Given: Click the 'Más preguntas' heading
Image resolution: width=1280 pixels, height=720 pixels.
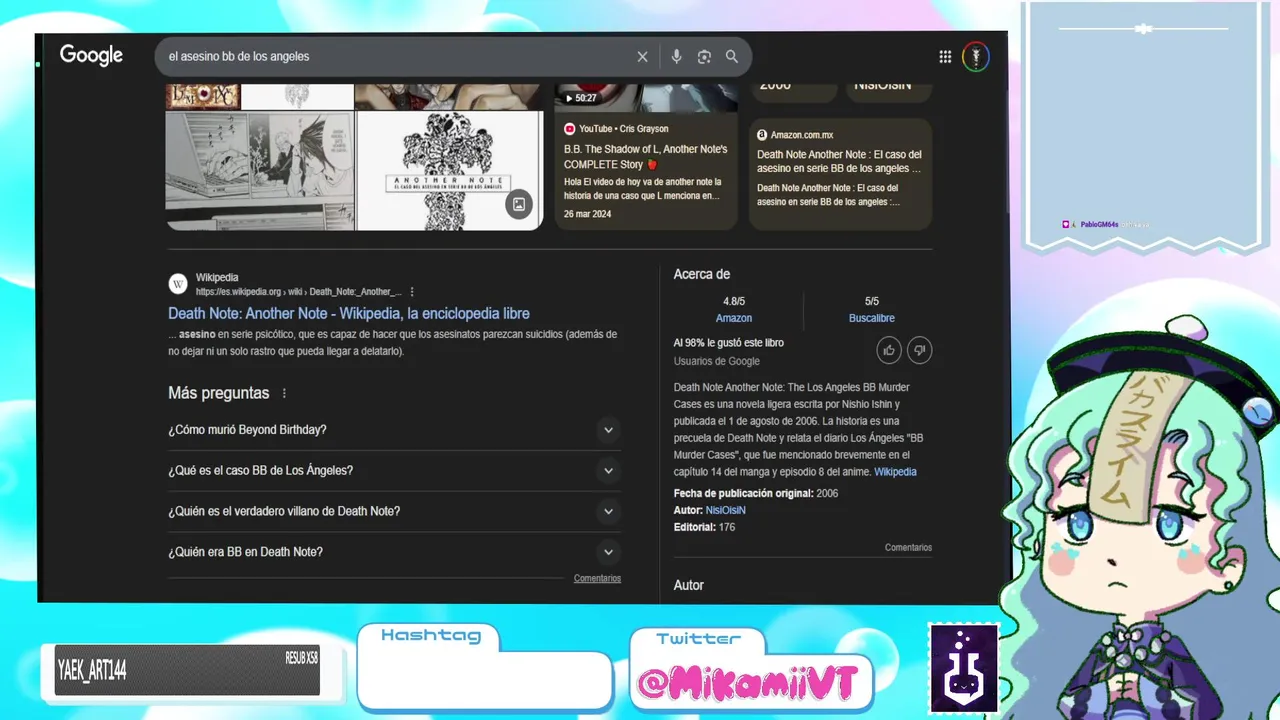Looking at the screenshot, I should click(x=219, y=394).
